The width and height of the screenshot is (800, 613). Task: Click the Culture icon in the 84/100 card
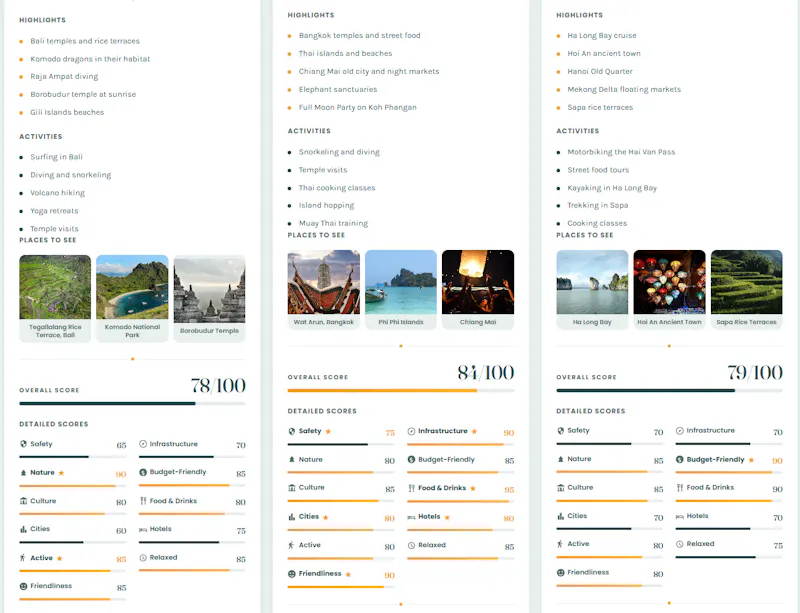point(292,487)
